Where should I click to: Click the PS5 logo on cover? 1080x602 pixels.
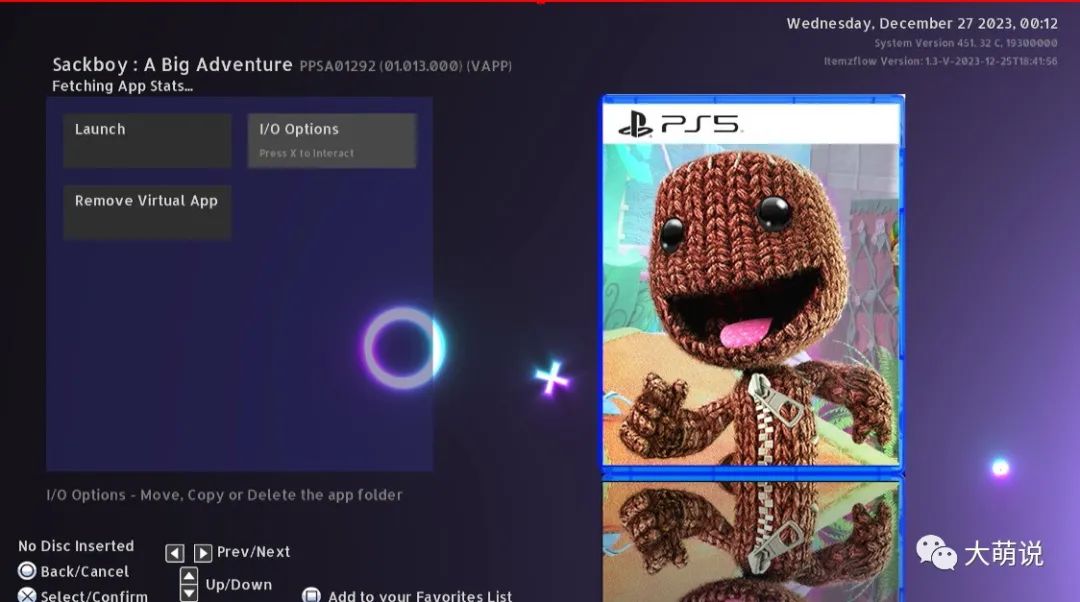pos(679,125)
